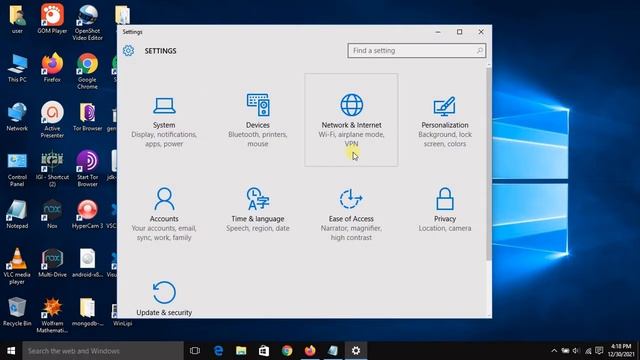The width and height of the screenshot is (640, 360).
Task: Select Tor Browser desktop icon
Action: [x=87, y=117]
